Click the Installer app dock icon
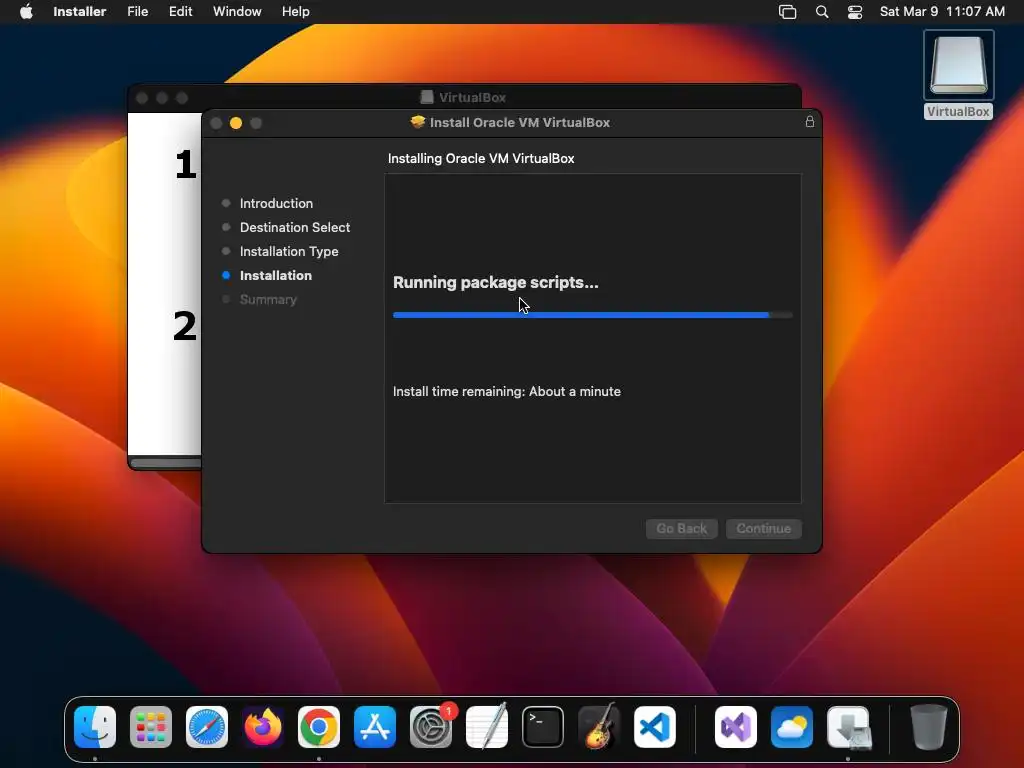 848,727
